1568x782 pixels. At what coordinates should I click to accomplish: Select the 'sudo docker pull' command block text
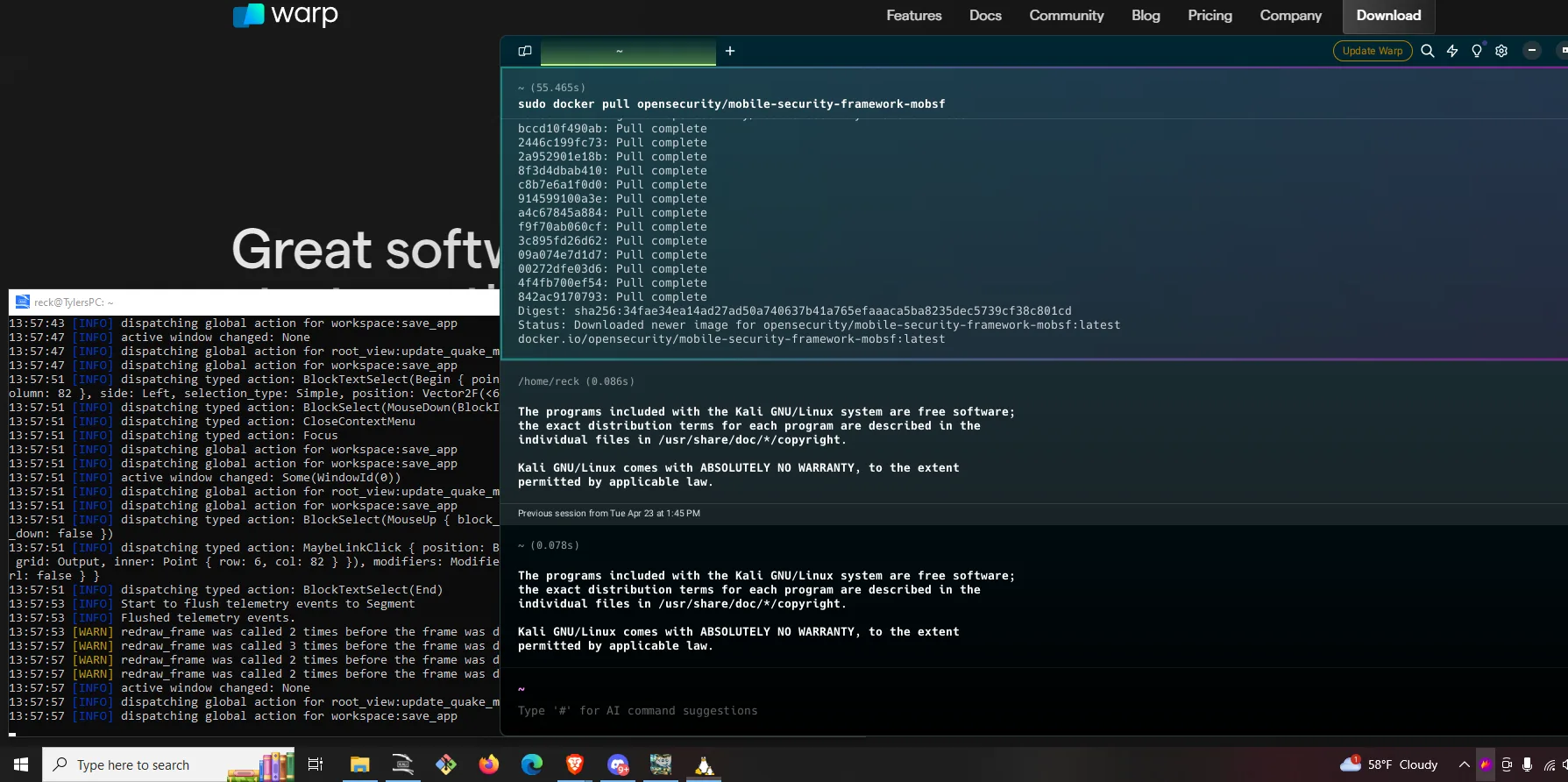pyautogui.click(x=731, y=104)
